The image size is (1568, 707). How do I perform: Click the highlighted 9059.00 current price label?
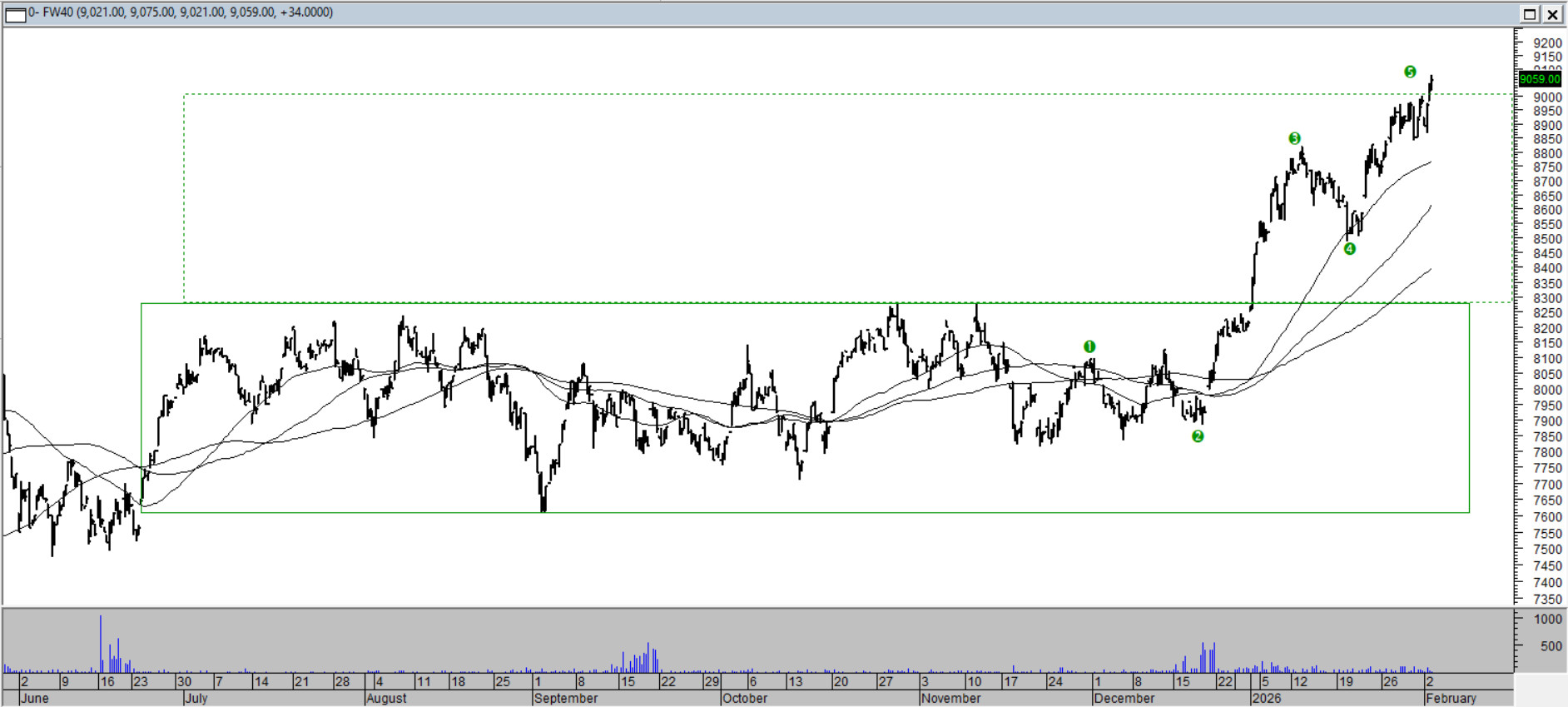1540,79
